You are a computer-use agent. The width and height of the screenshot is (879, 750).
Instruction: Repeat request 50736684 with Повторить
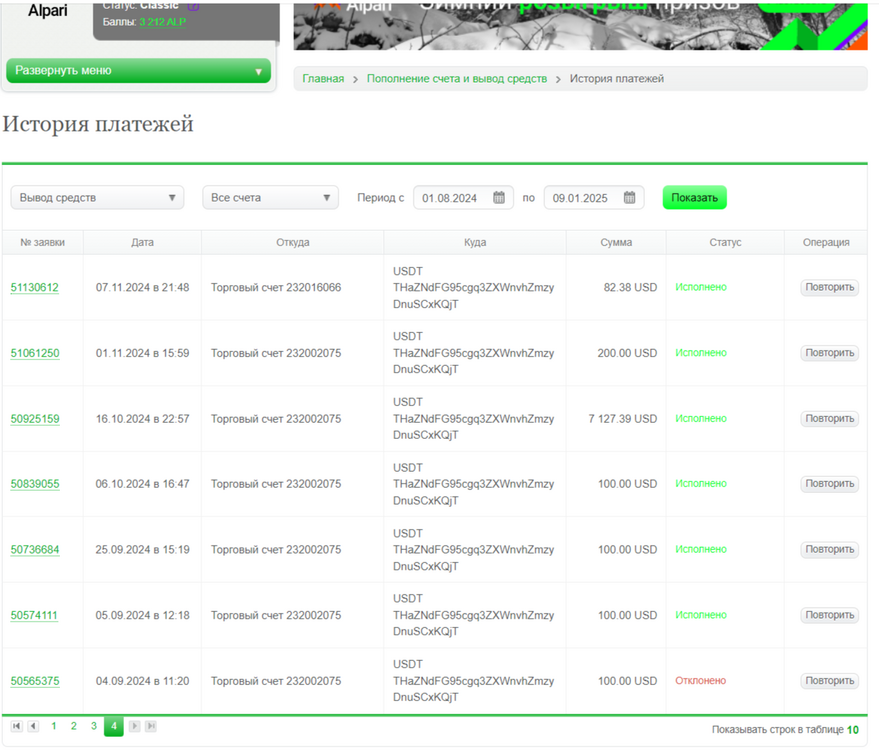point(830,549)
